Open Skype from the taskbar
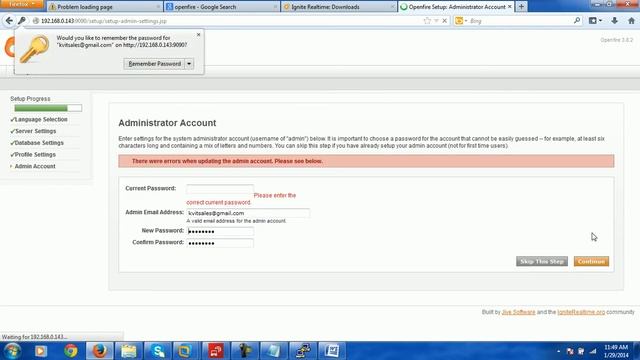The height and width of the screenshot is (360, 640). pos(158,351)
